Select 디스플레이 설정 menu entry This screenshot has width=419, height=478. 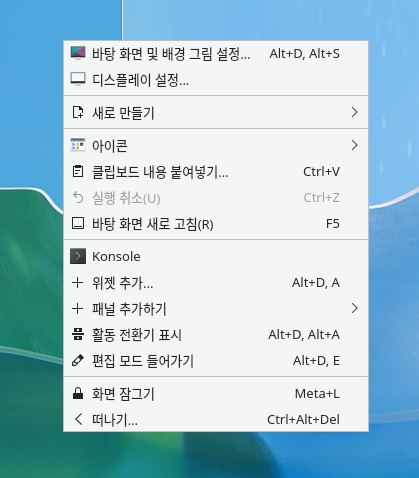coord(216,80)
